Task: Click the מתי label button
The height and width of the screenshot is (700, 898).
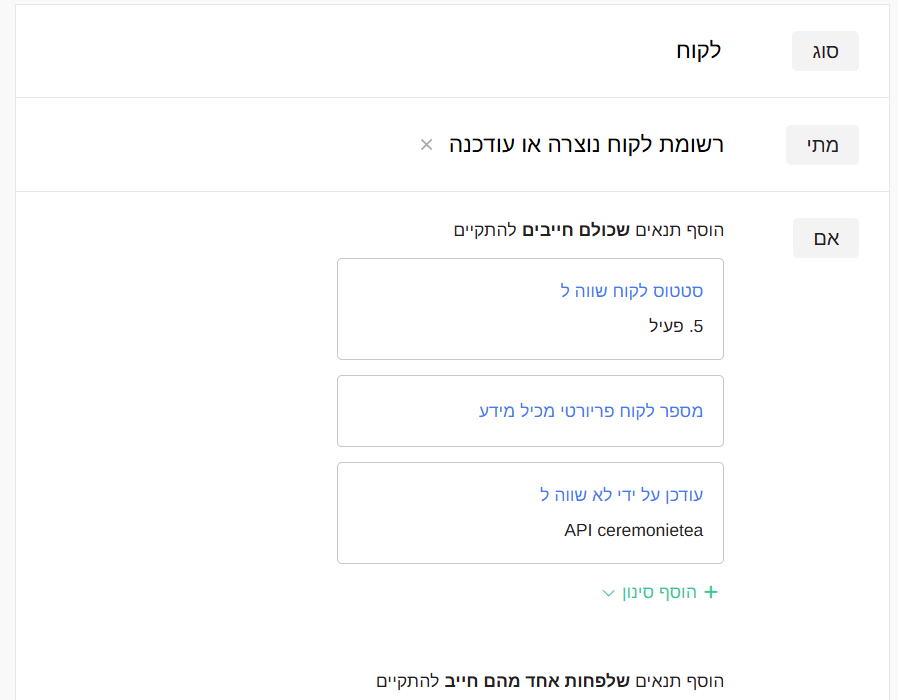Action: [x=822, y=145]
